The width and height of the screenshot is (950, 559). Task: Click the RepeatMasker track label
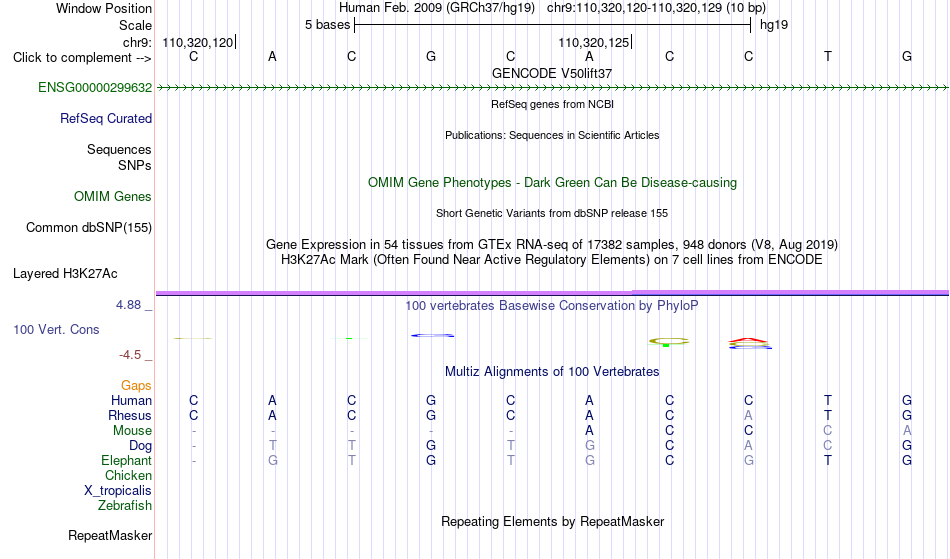(x=110, y=536)
